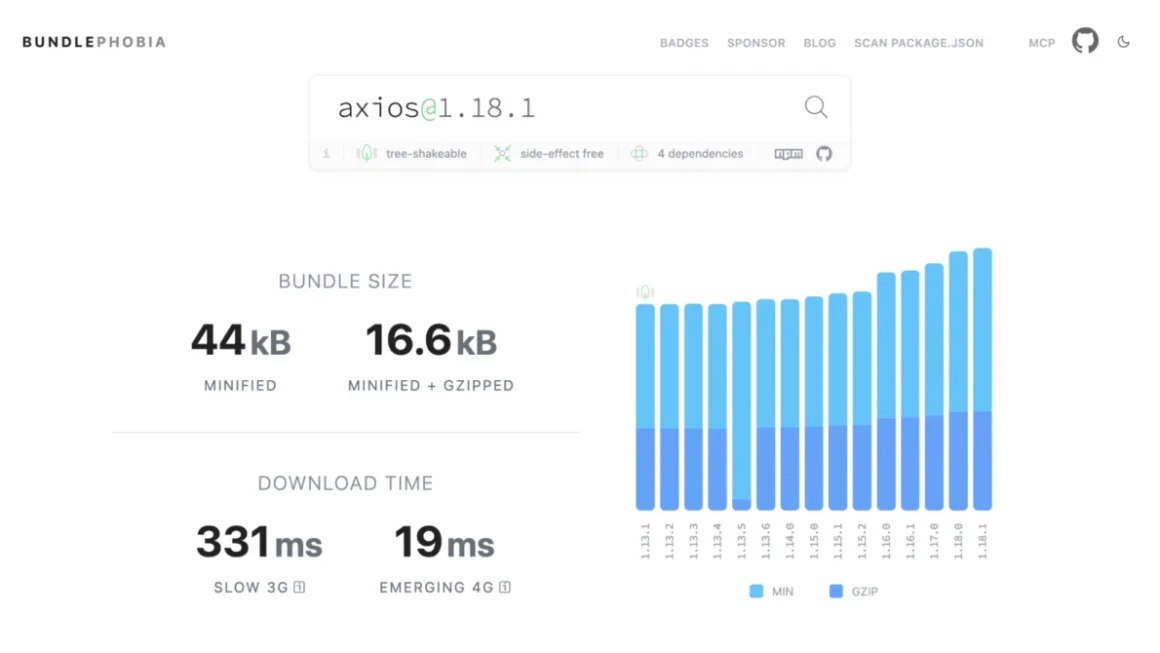Screen dimensions: 1160x653
Task: Click the MINIFIED + GZIPPED label
Action: (431, 385)
